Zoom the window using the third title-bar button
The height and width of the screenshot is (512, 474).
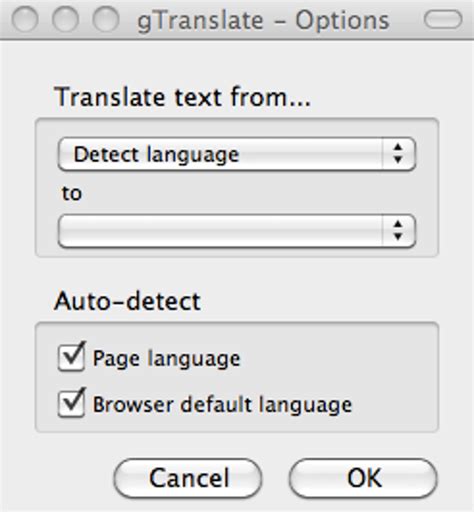coord(106,19)
